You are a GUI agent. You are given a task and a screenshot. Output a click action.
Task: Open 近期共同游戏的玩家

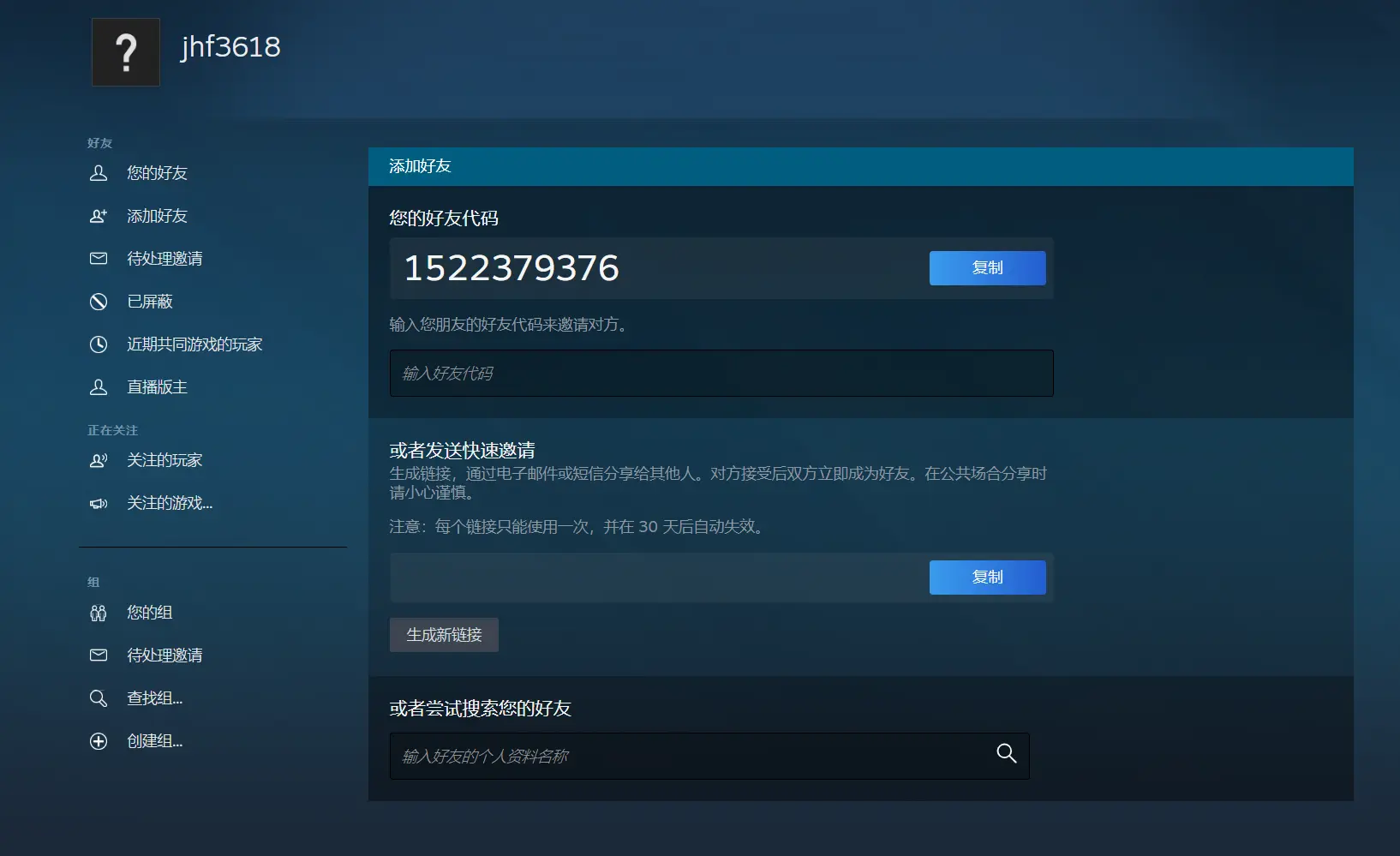pos(194,344)
